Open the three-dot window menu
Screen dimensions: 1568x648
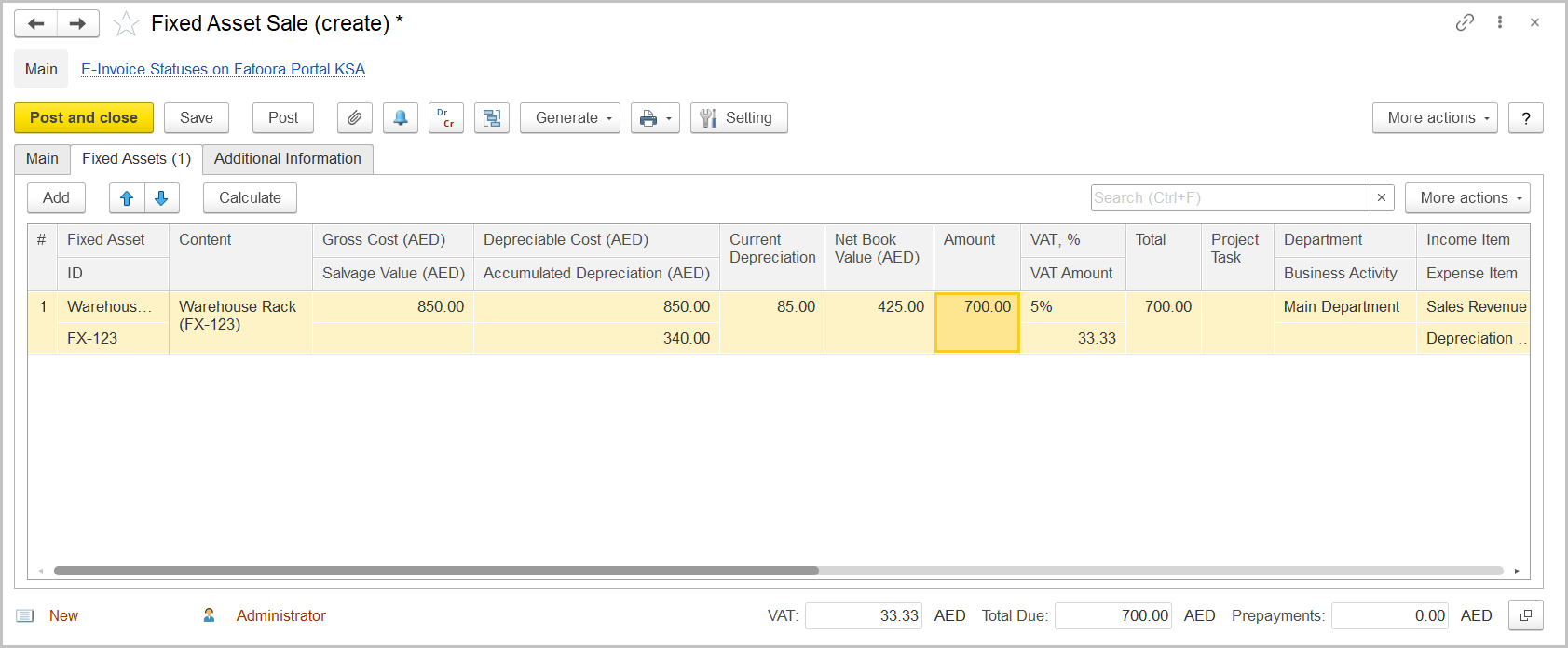[x=1500, y=22]
